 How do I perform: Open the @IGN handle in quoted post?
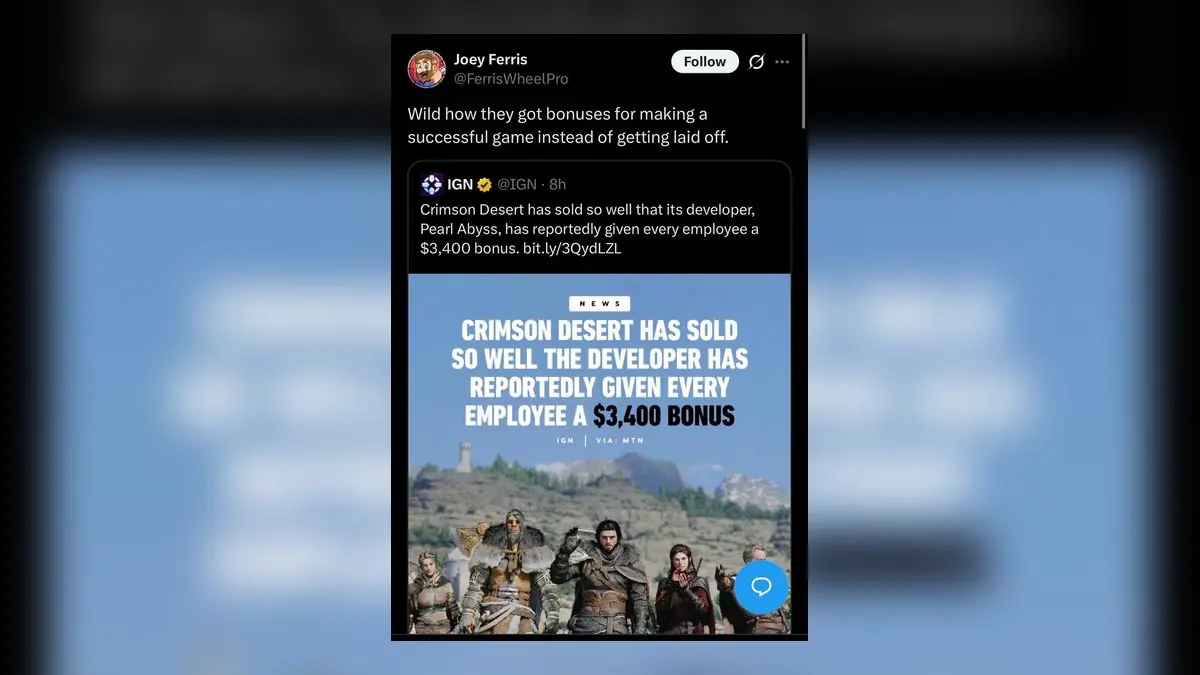(x=517, y=184)
